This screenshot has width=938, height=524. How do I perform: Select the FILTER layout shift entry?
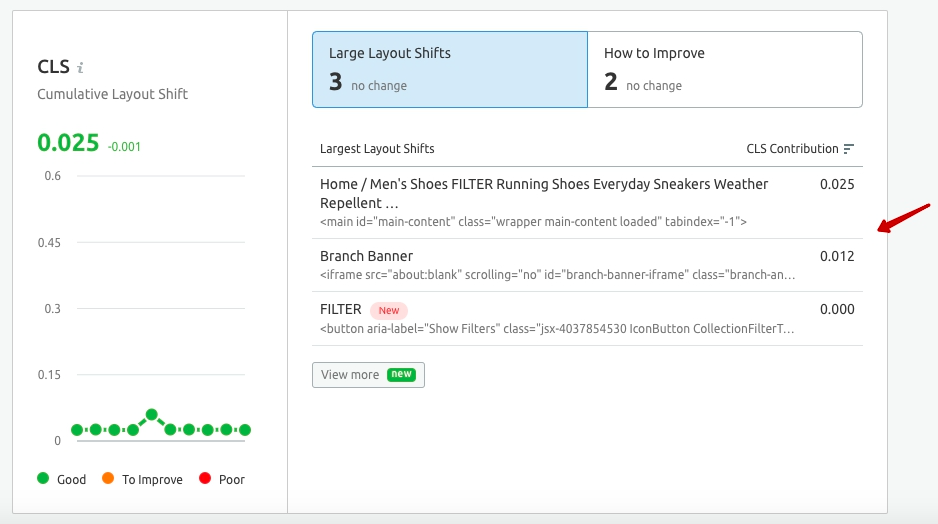[x=340, y=310]
